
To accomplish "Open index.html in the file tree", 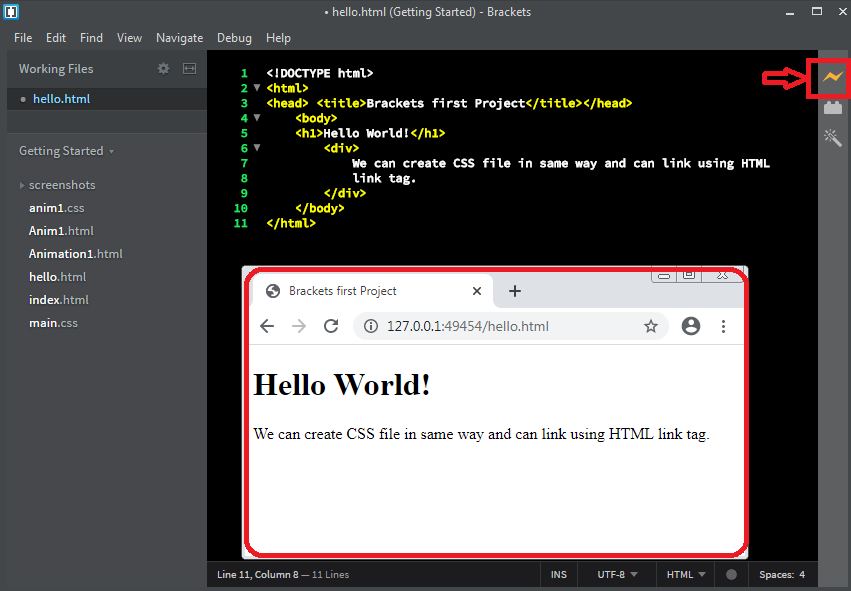I will [x=59, y=300].
